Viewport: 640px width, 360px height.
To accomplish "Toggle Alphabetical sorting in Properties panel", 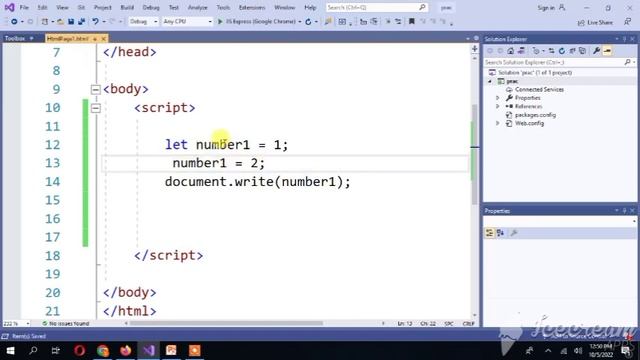I will (x=500, y=233).
